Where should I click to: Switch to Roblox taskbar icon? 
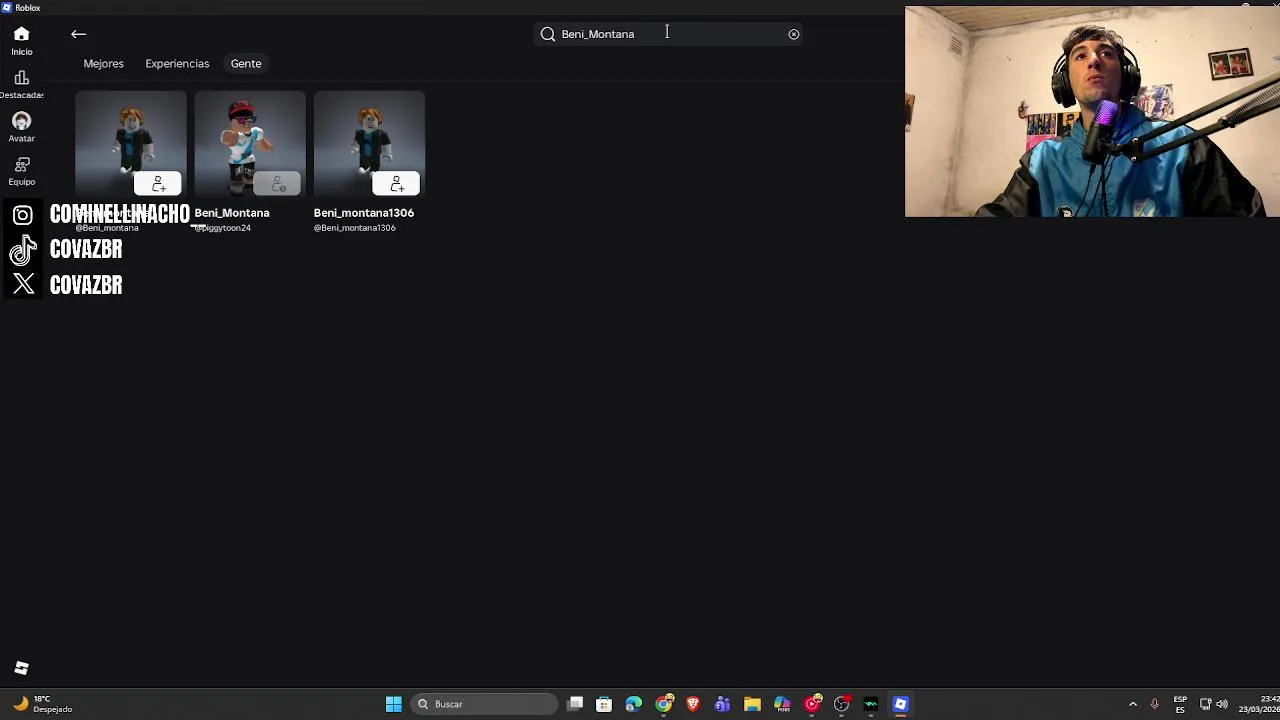901,704
